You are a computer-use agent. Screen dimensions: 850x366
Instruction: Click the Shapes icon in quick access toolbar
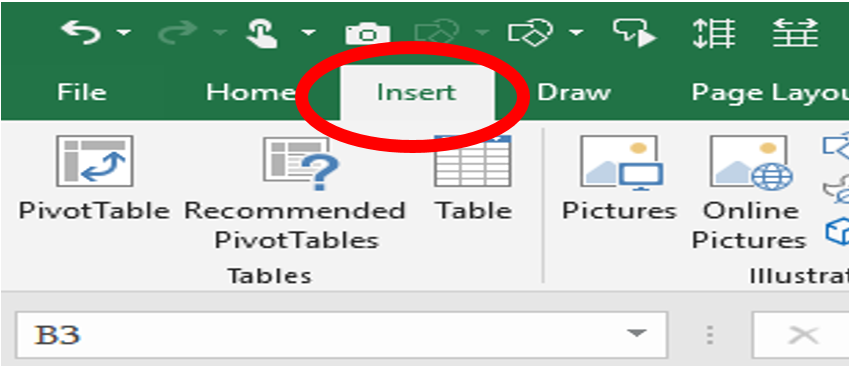(529, 33)
